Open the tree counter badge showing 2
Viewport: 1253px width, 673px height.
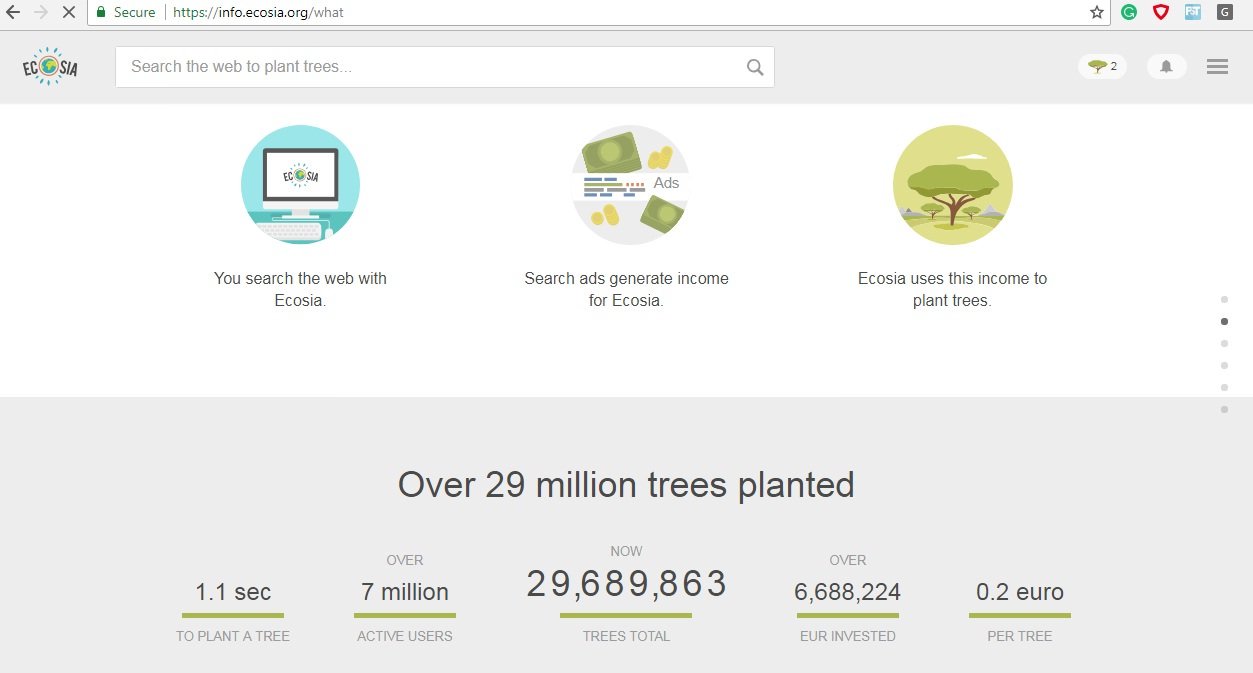click(1103, 67)
